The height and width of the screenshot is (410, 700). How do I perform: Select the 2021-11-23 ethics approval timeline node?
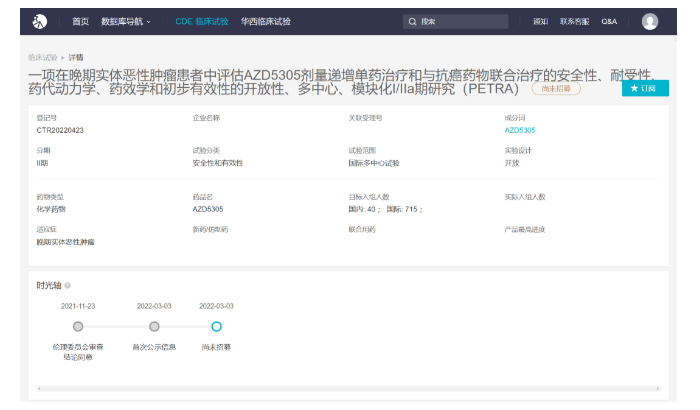click(x=78, y=326)
